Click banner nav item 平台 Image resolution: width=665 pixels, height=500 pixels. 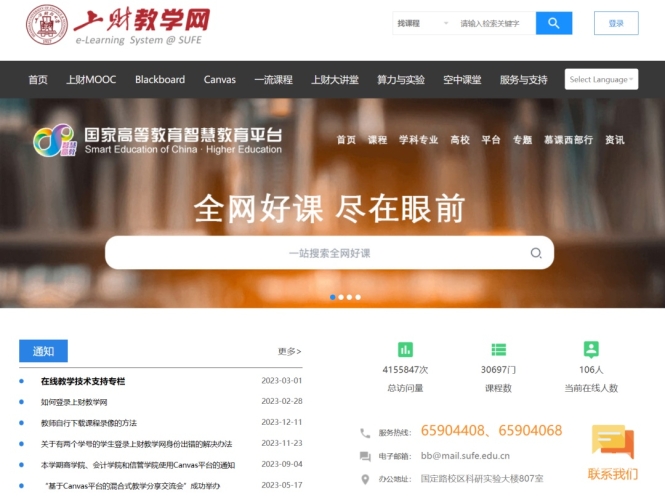click(491, 140)
